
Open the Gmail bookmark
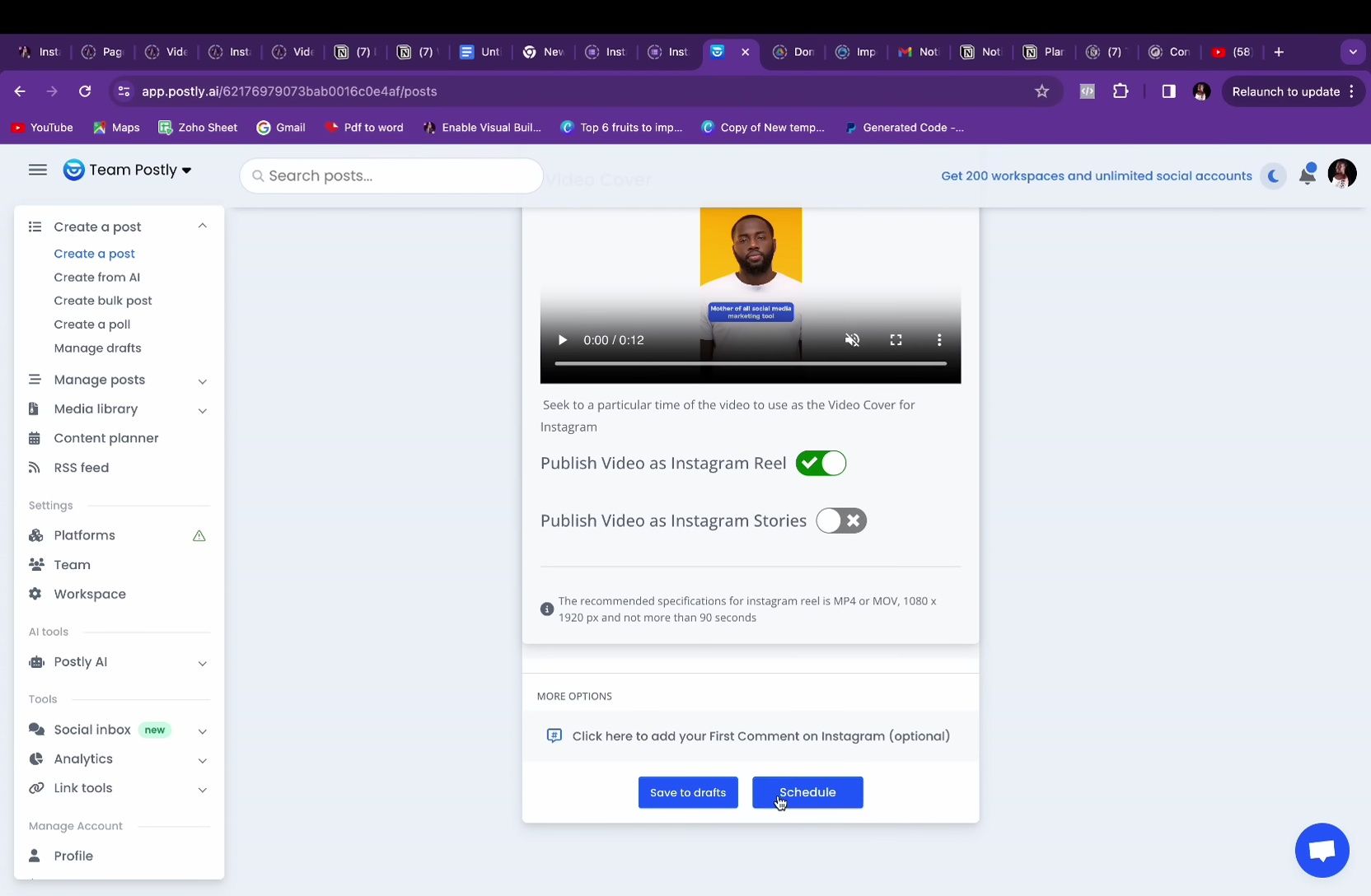pyautogui.click(x=281, y=128)
